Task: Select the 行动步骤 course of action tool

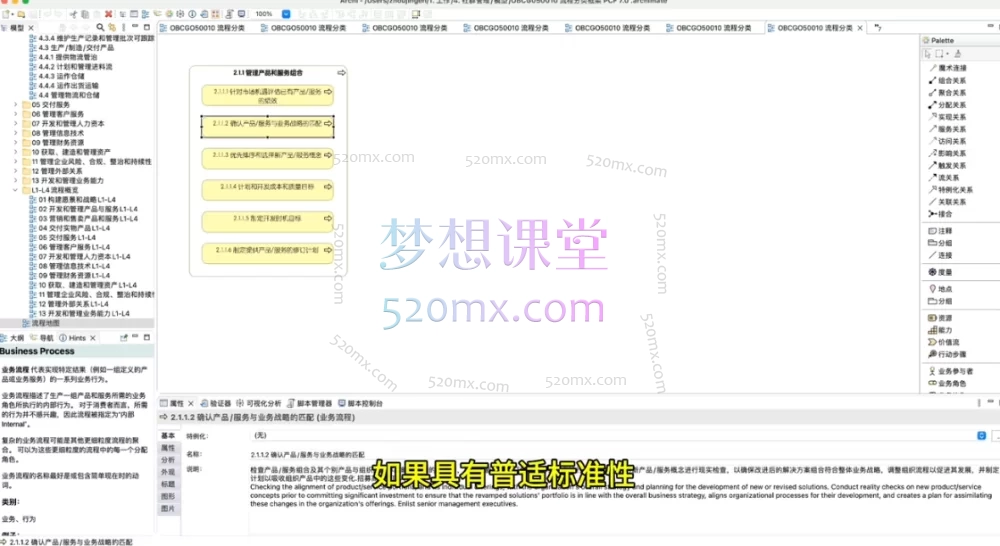Action: click(x=948, y=354)
